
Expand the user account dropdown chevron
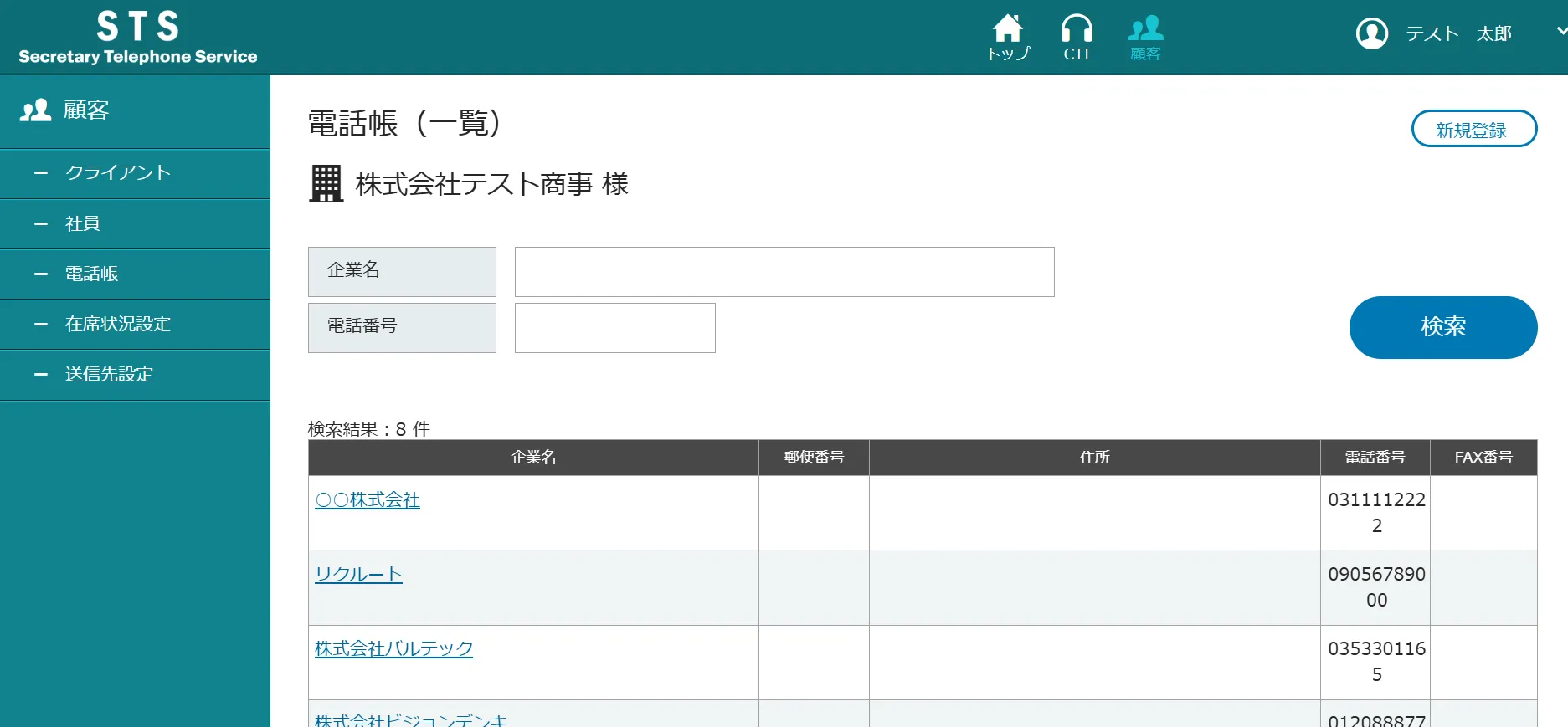(1560, 32)
